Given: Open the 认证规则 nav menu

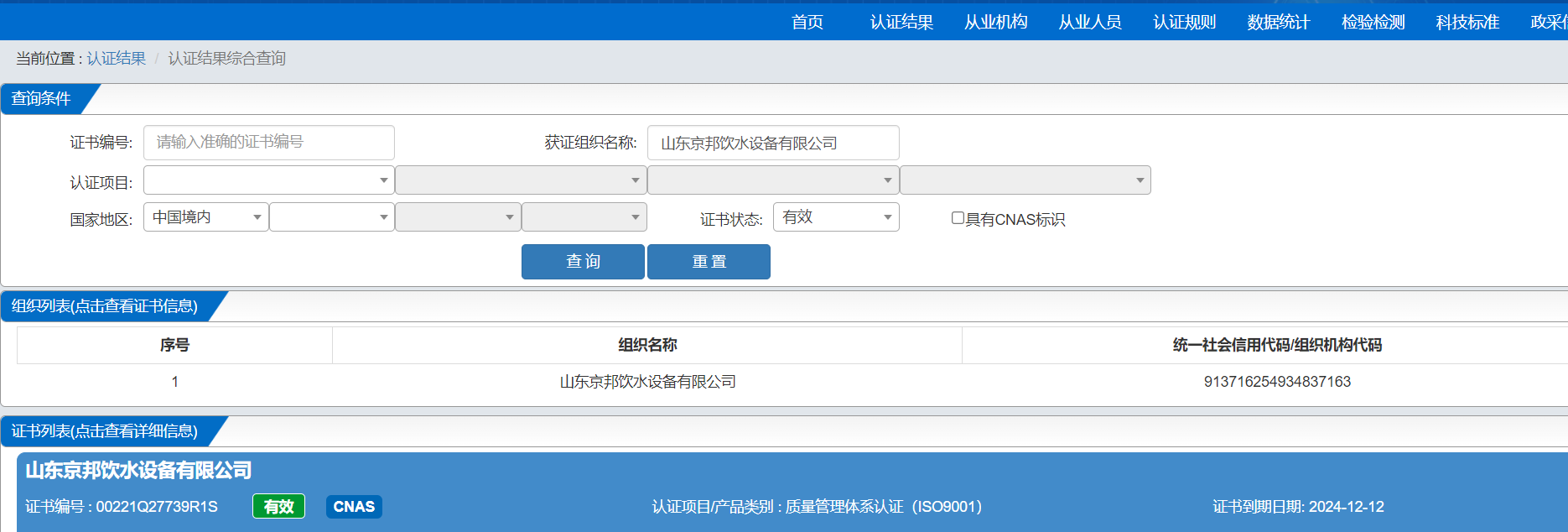Looking at the screenshot, I should pos(1185,22).
